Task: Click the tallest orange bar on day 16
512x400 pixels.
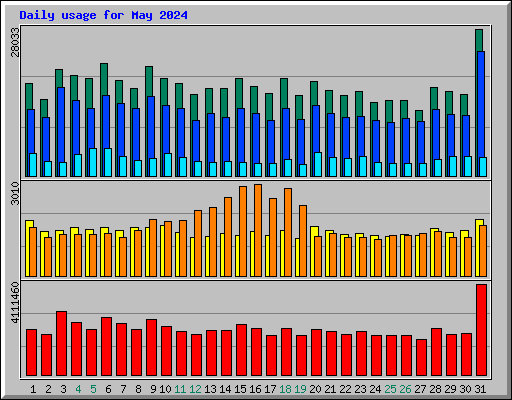Action: pos(258,230)
